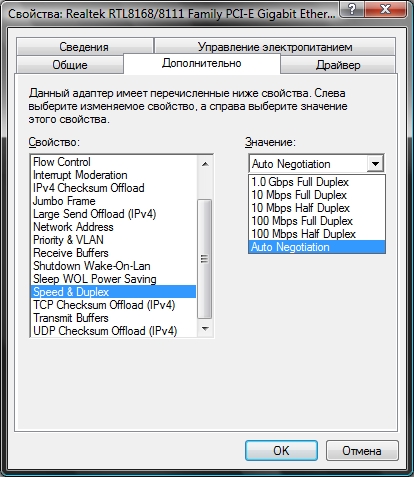
Task: Switch to the Общие tab
Action: pyautogui.click(x=70, y=64)
